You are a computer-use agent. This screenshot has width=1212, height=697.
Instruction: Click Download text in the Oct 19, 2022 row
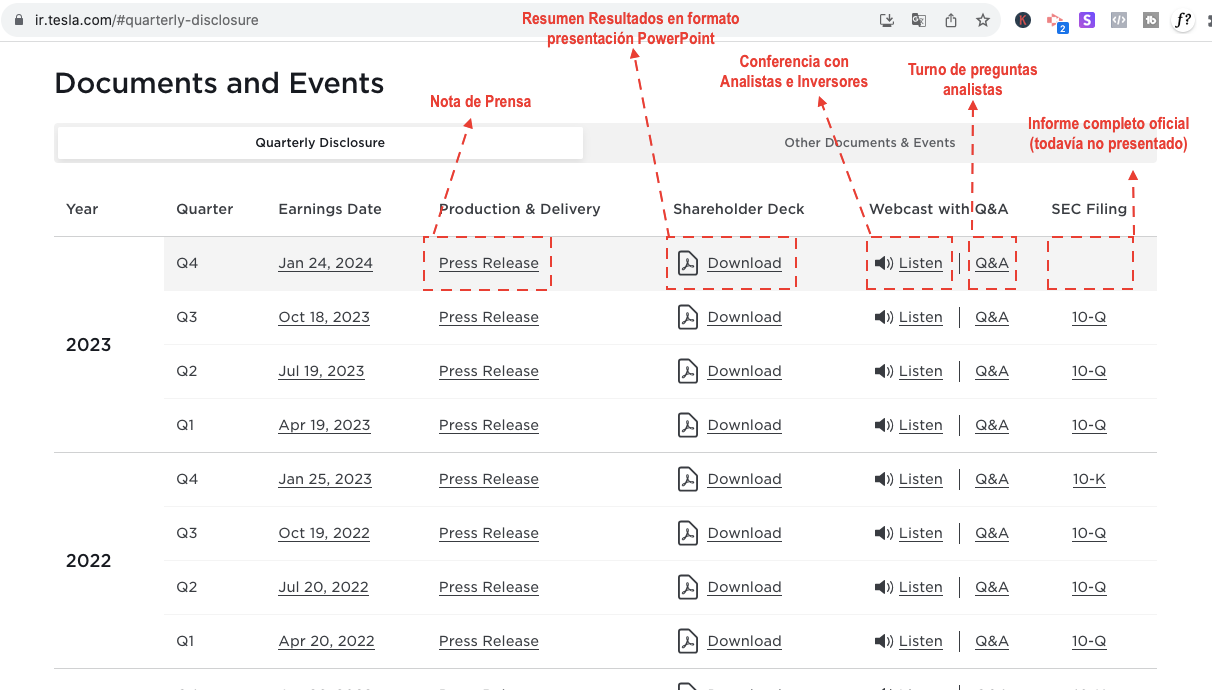[744, 533]
